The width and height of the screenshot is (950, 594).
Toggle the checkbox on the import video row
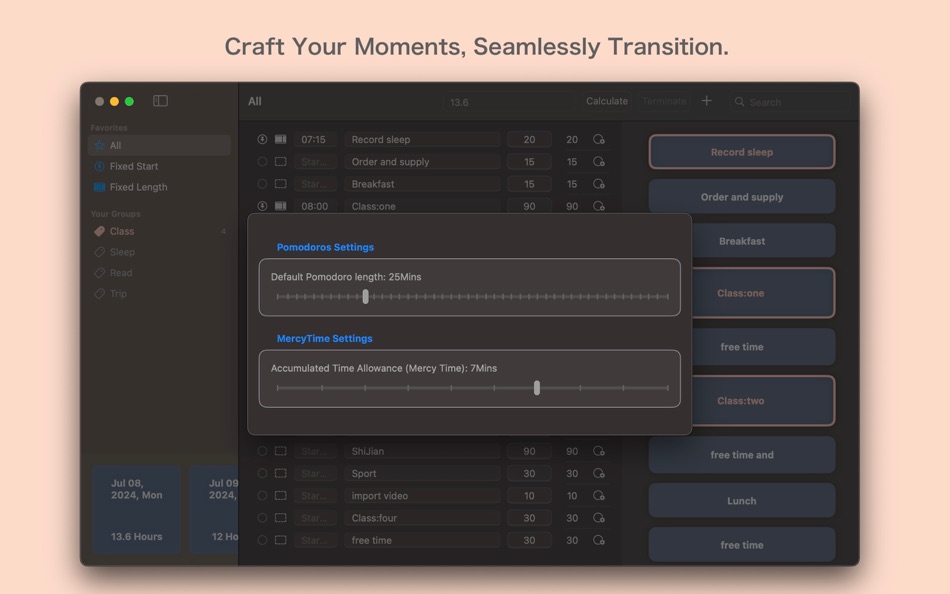pos(279,495)
